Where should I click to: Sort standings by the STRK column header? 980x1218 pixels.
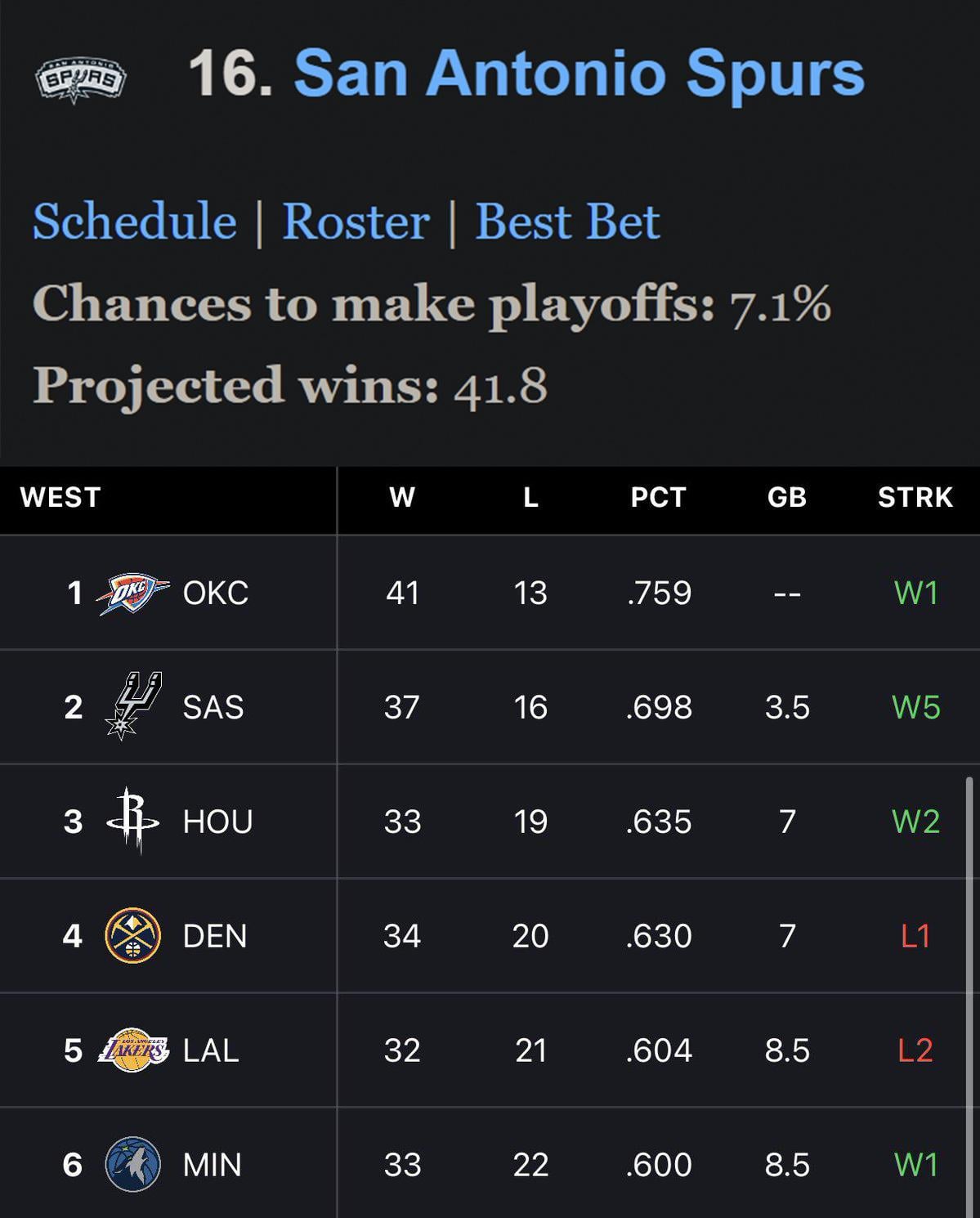pos(915,497)
